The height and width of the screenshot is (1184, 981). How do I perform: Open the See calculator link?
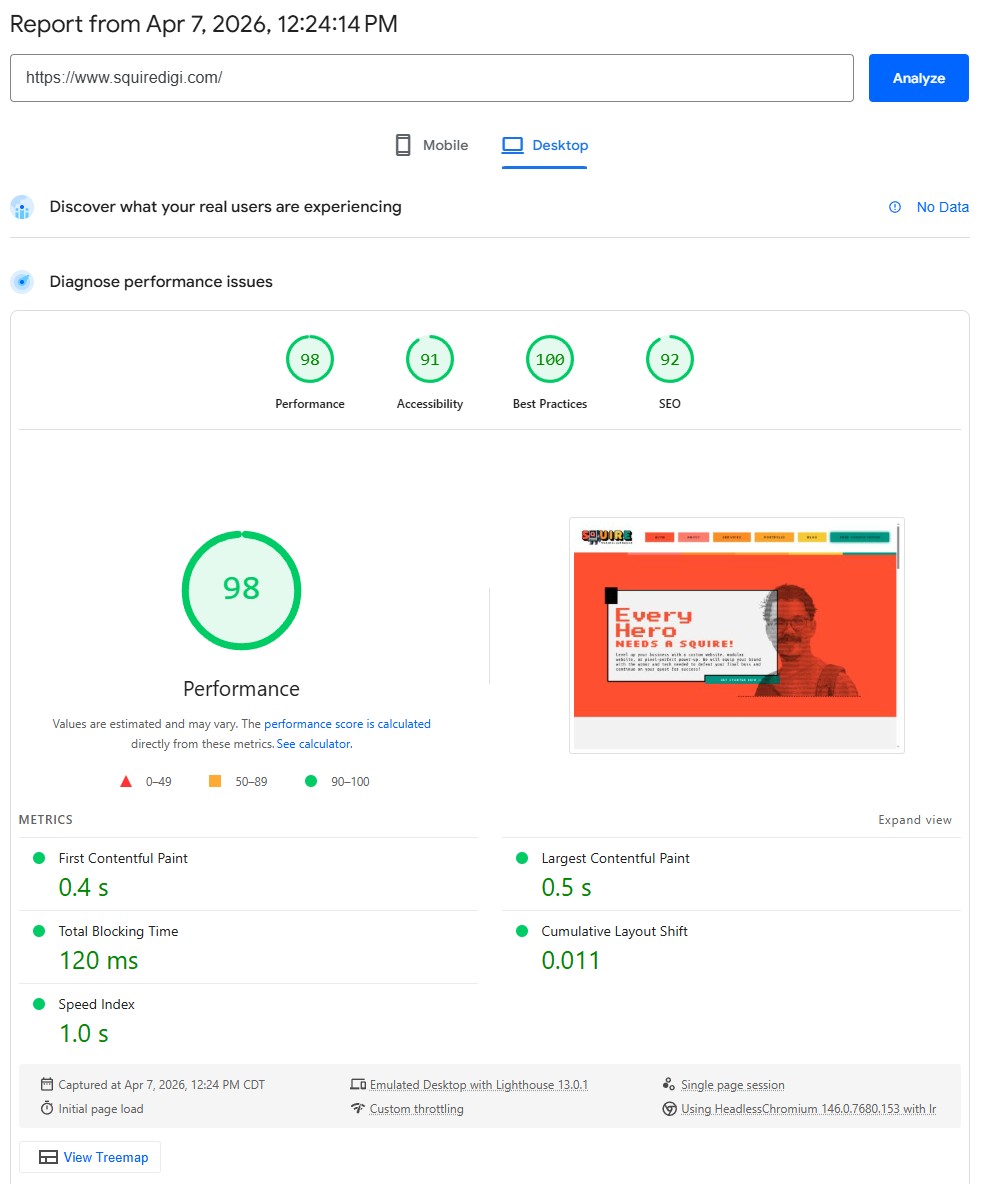pyautogui.click(x=314, y=744)
